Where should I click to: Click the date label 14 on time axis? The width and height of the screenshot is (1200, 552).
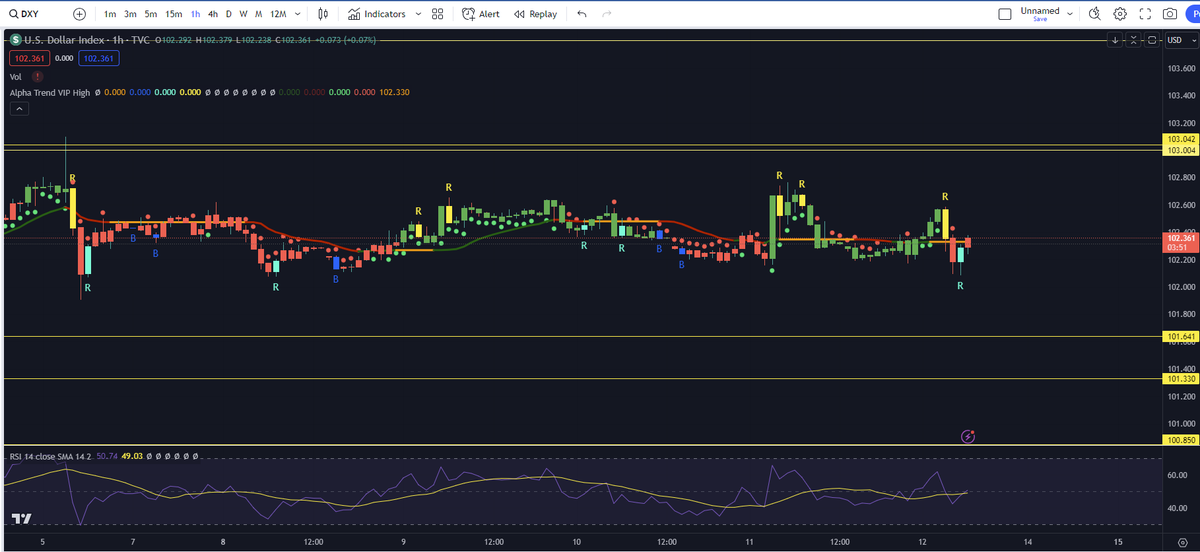1027,541
